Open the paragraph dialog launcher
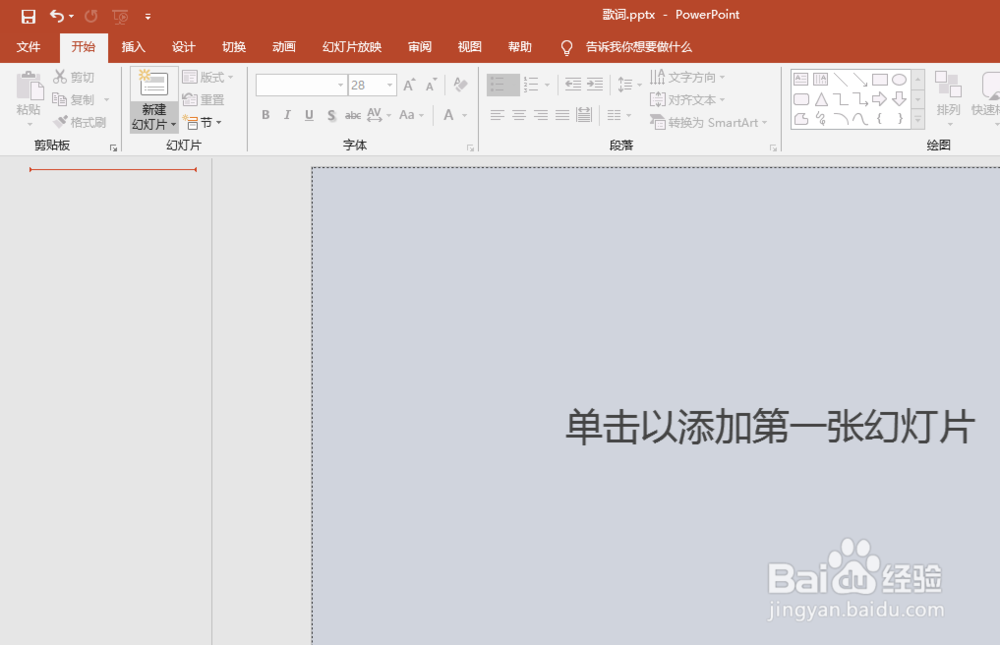The image size is (1000, 645). [x=774, y=148]
